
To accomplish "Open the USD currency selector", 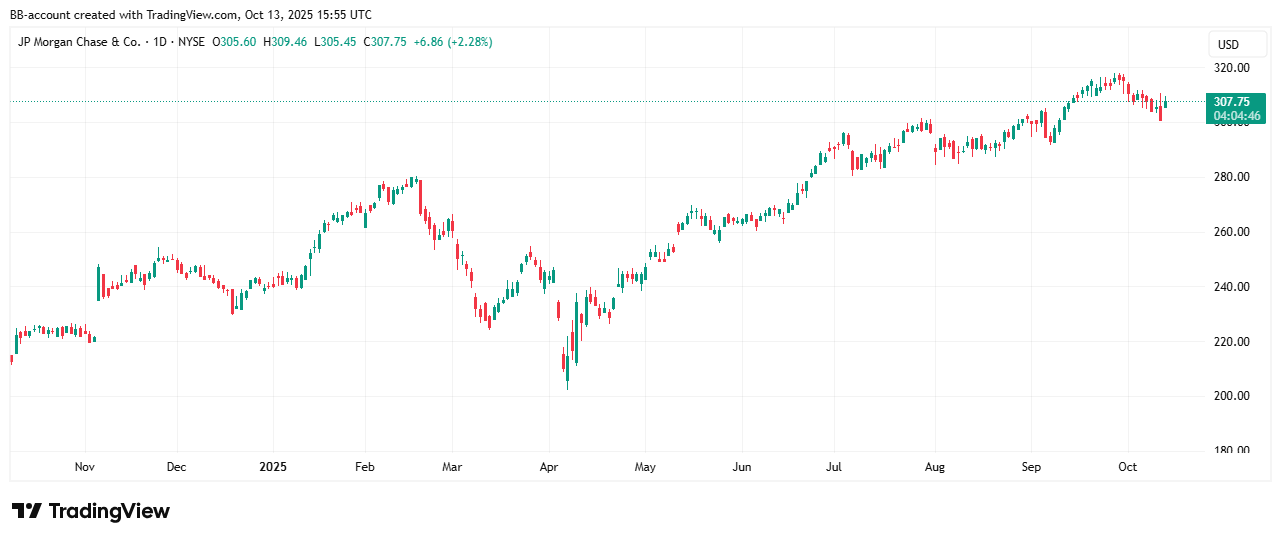I will tap(1228, 45).
